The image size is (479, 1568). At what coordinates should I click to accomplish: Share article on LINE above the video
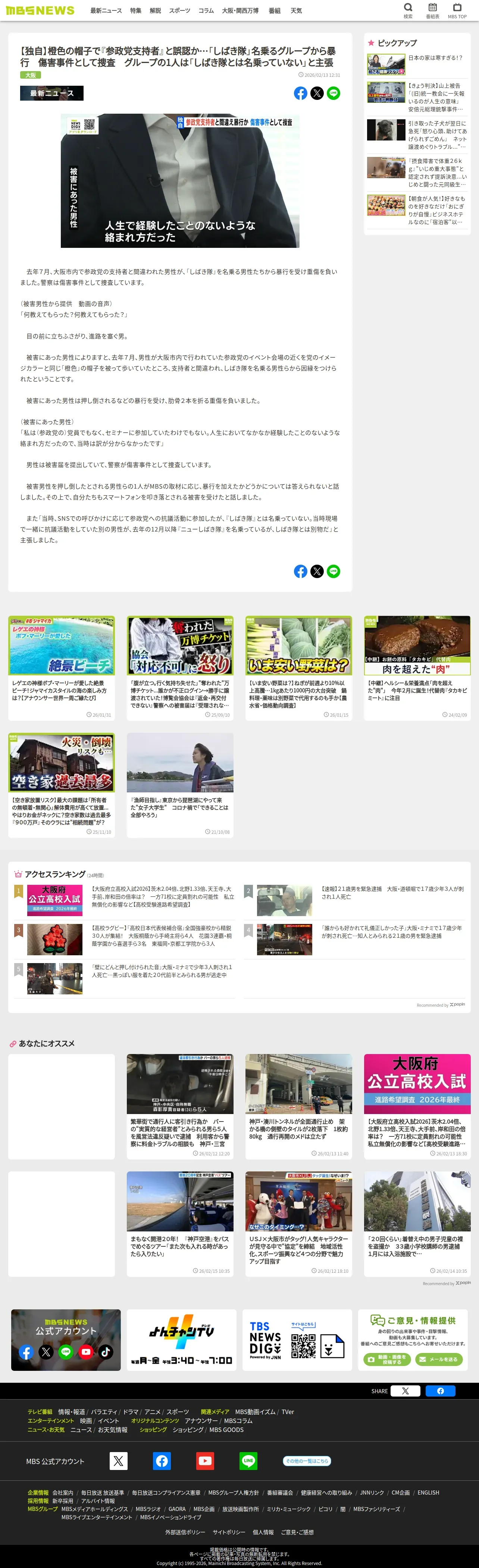pos(334,93)
